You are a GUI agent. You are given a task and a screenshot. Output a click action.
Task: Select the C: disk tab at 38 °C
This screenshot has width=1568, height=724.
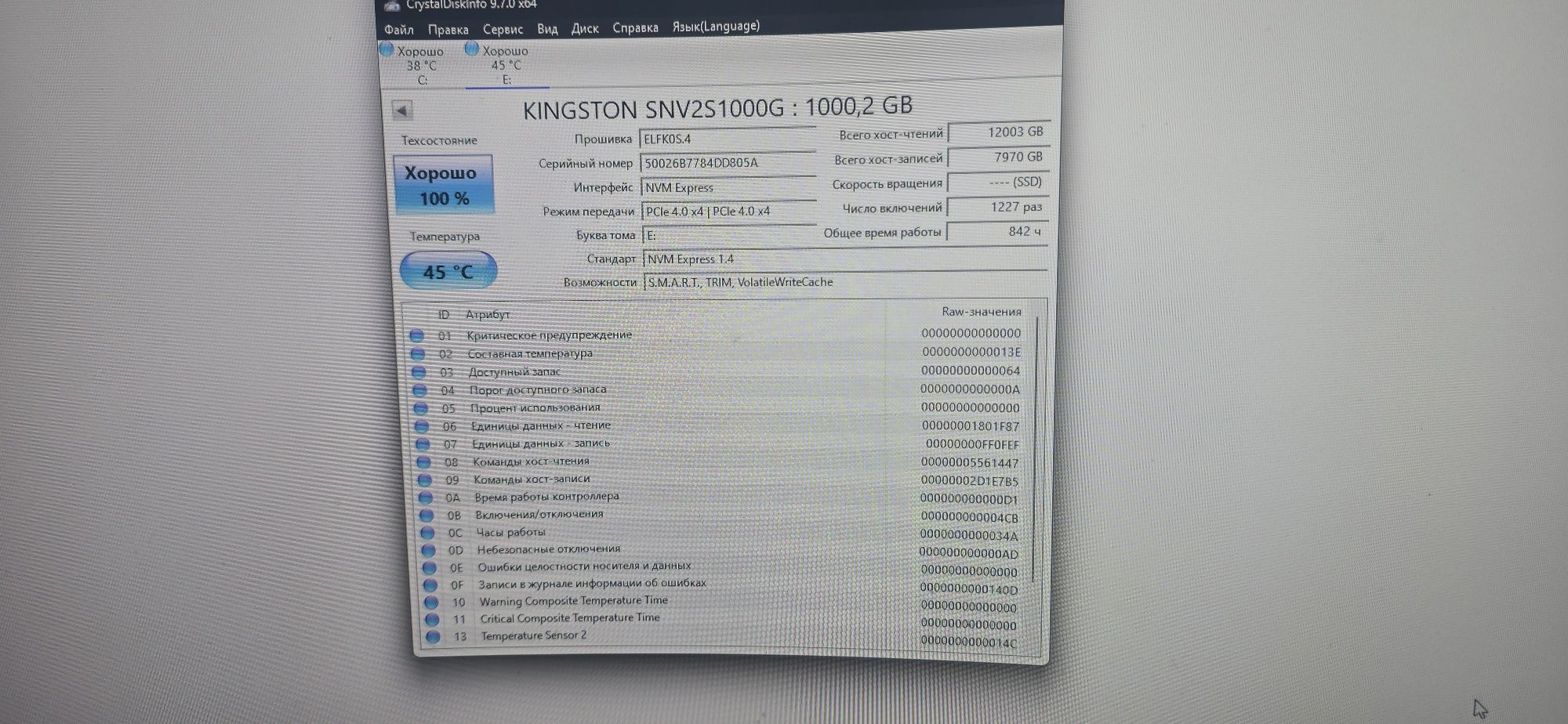coord(421,66)
